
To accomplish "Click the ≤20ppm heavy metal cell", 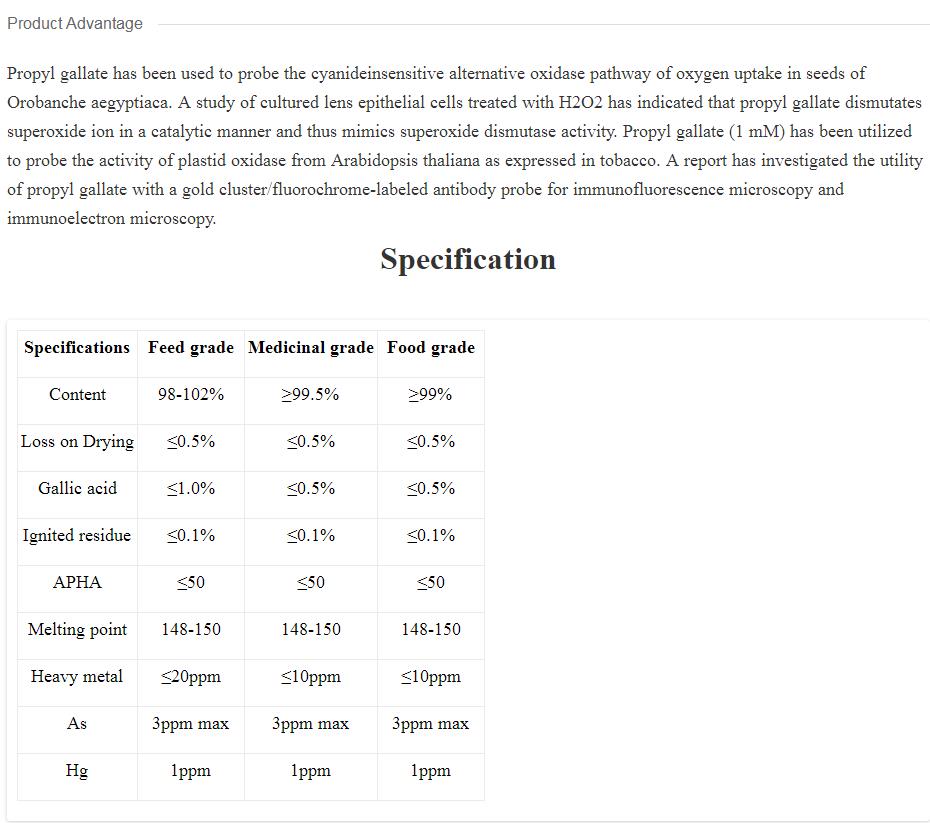I will 191,677.
